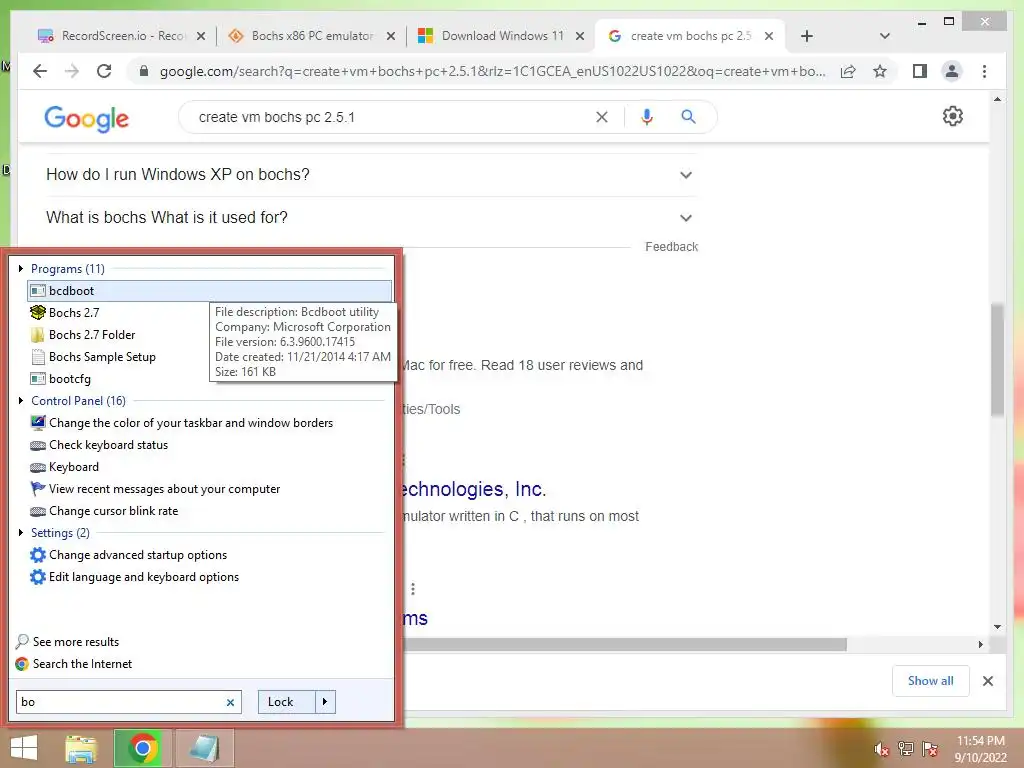Switch to Bochs x86 PC emulator tab

[312, 36]
